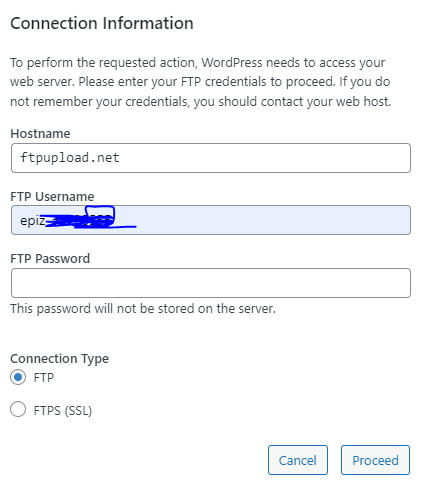Click the FTP option label text
The image size is (425, 497).
[x=44, y=378]
